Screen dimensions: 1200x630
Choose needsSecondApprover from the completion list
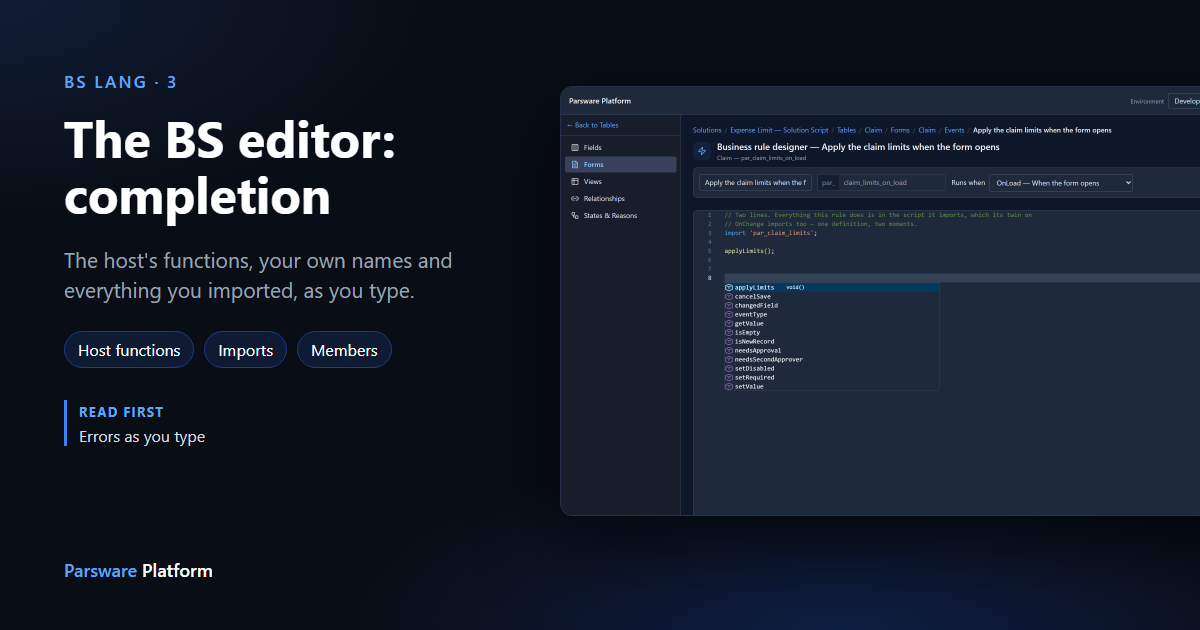point(831,360)
